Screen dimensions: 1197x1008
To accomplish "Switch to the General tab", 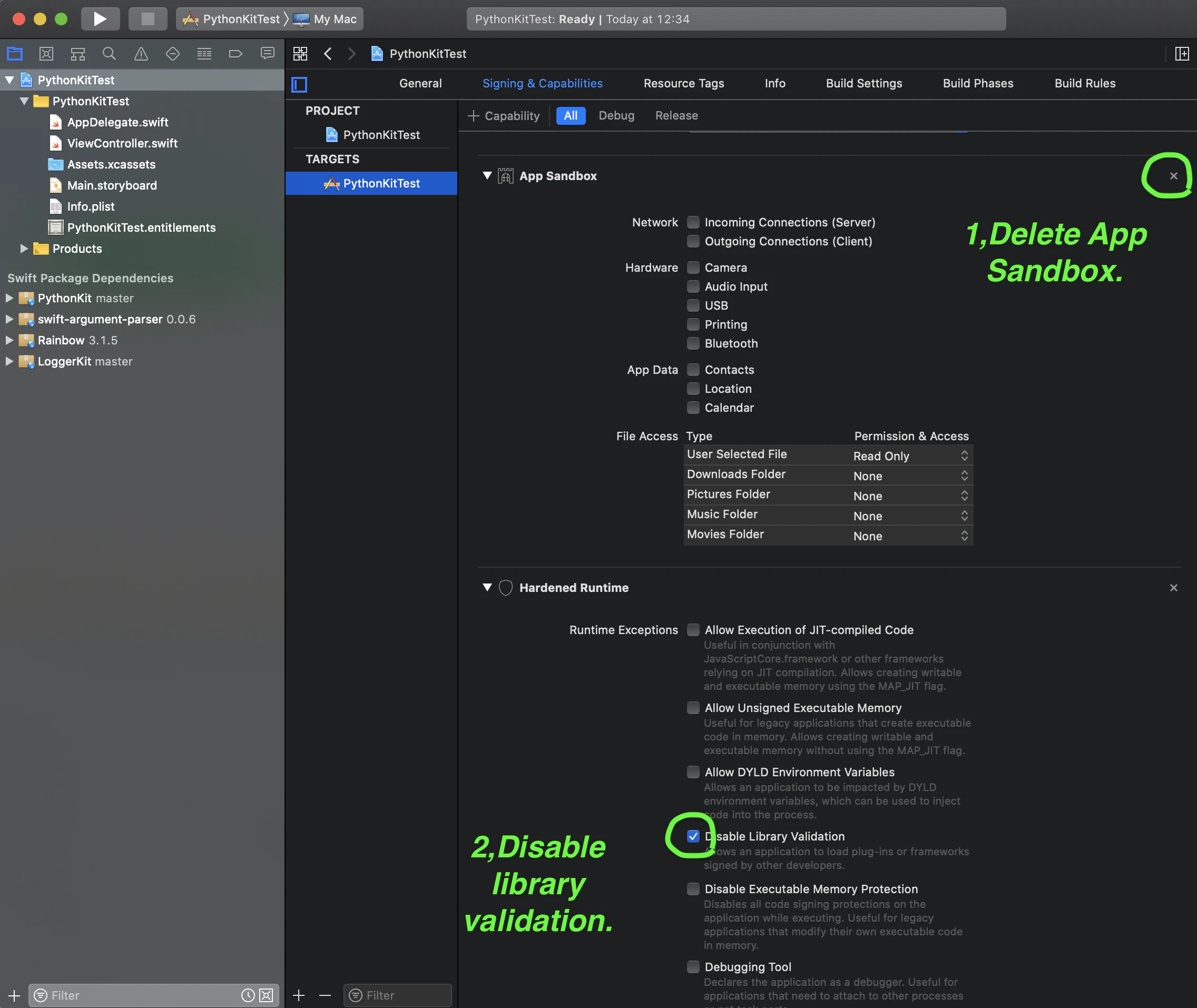I will pyautogui.click(x=420, y=83).
